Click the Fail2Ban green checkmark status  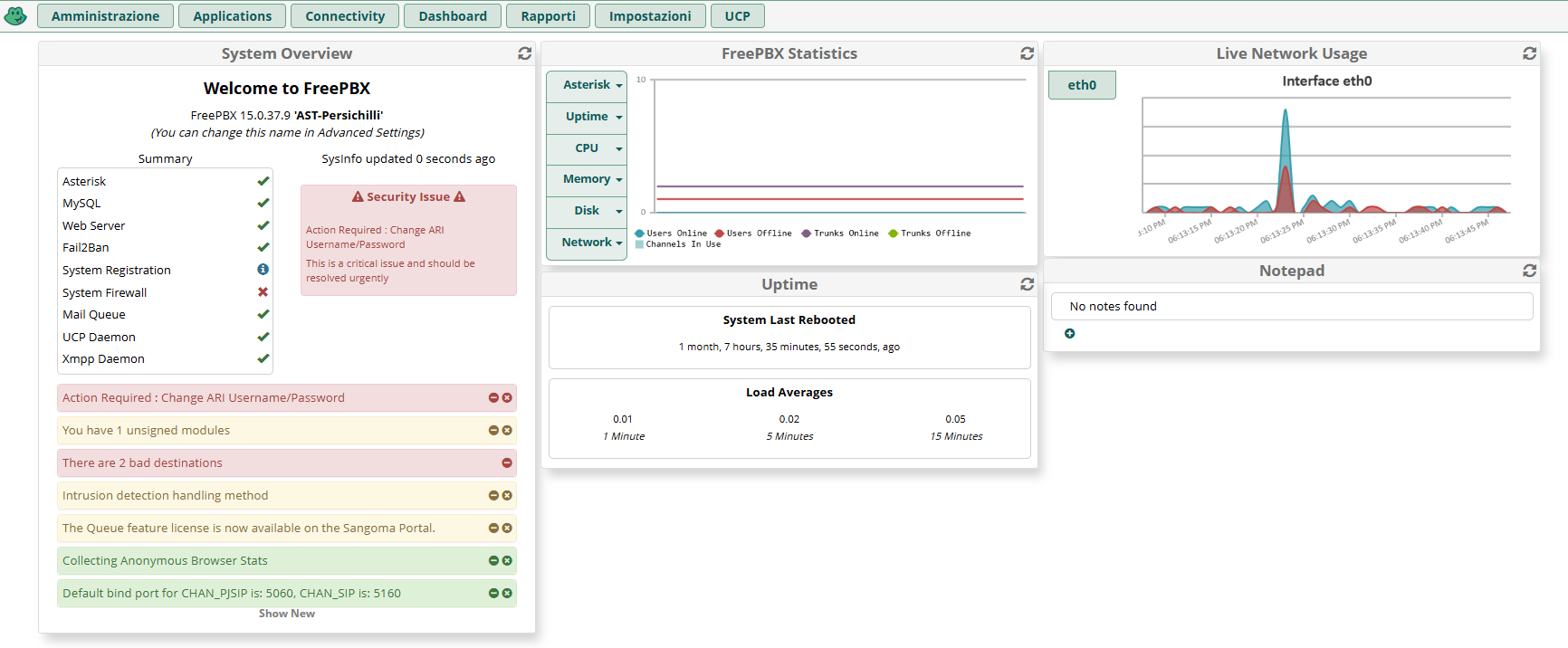pos(263,247)
